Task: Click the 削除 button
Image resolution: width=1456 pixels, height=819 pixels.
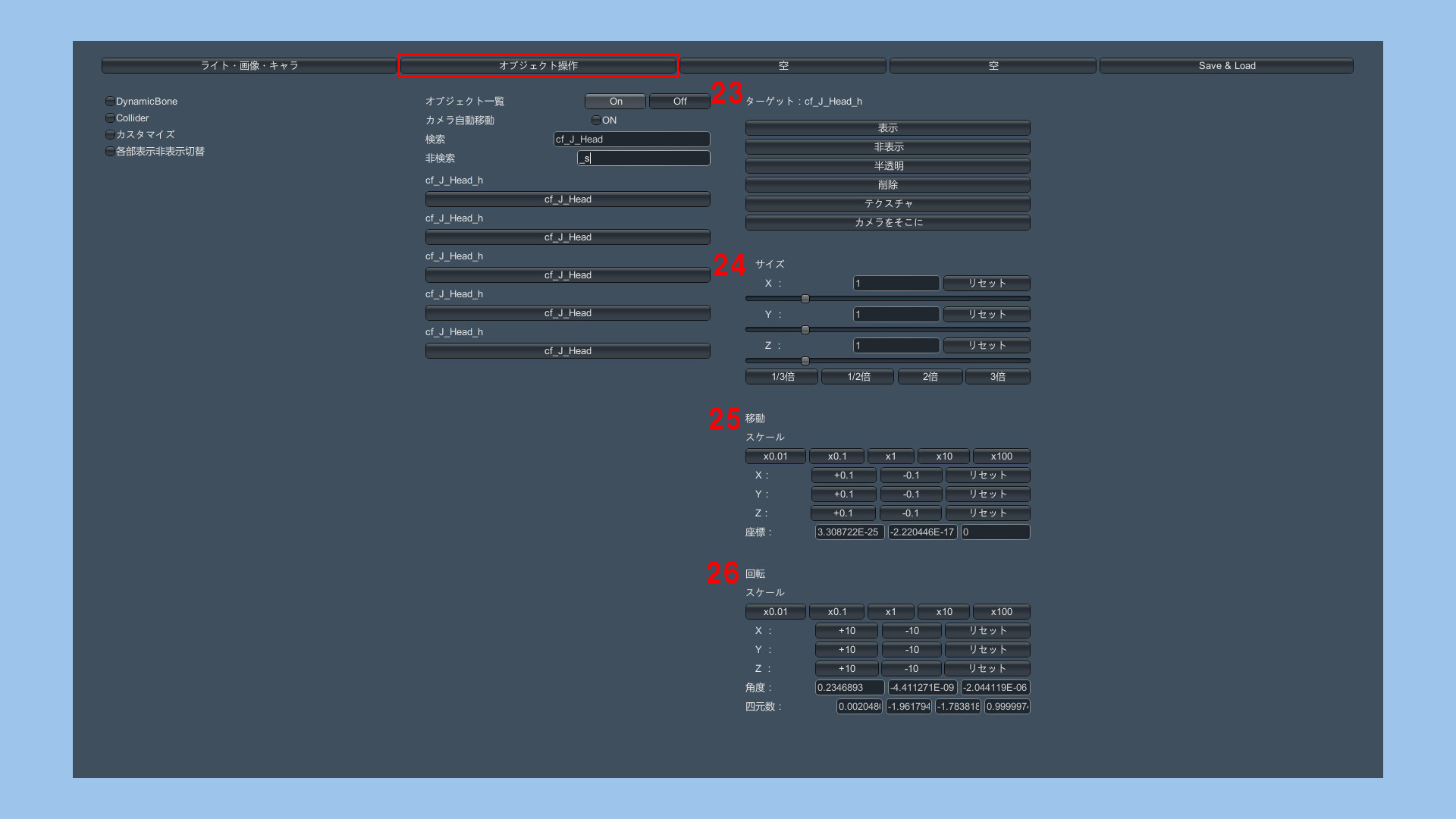Action: point(887,184)
